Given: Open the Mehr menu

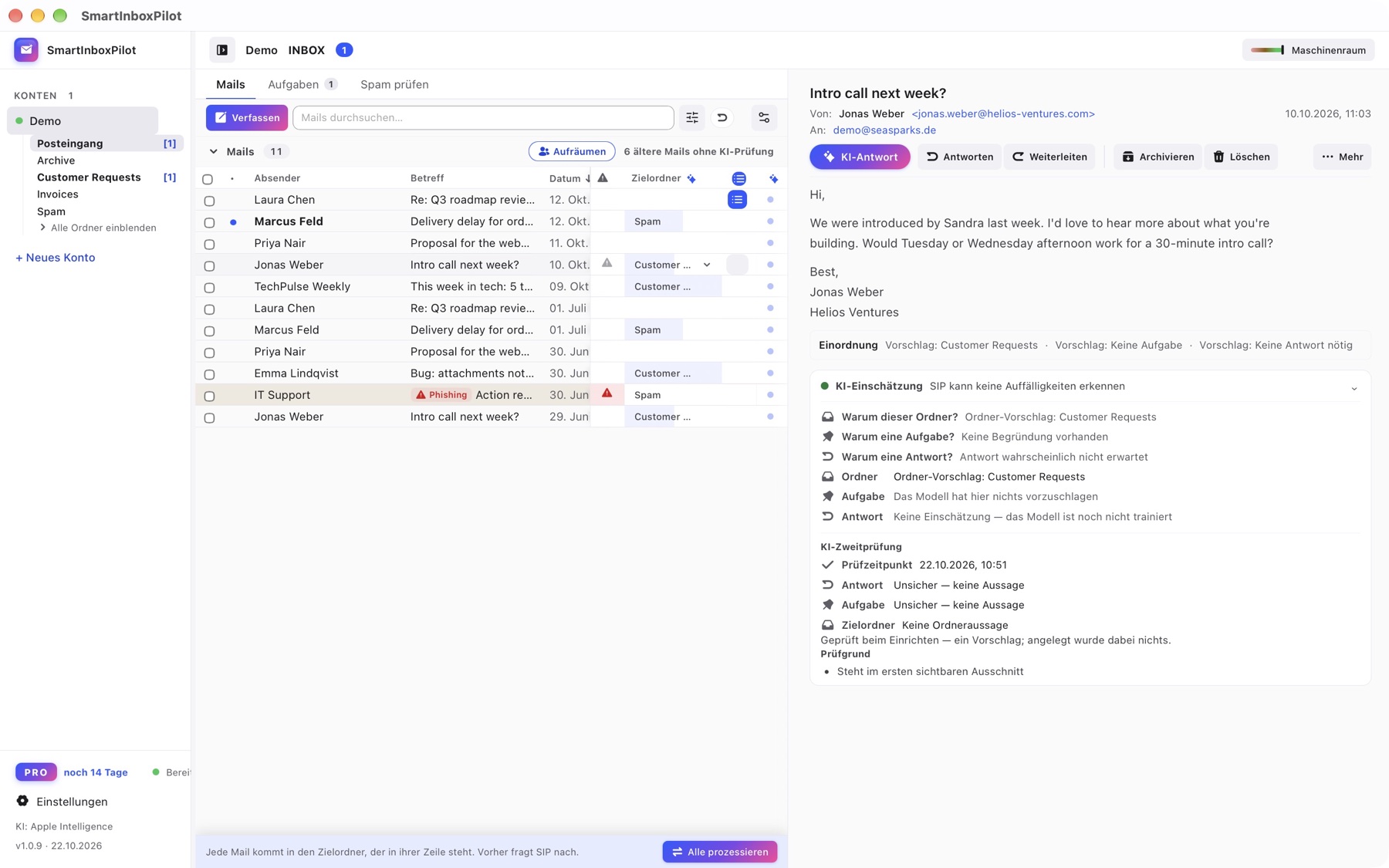Looking at the screenshot, I should (1342, 157).
